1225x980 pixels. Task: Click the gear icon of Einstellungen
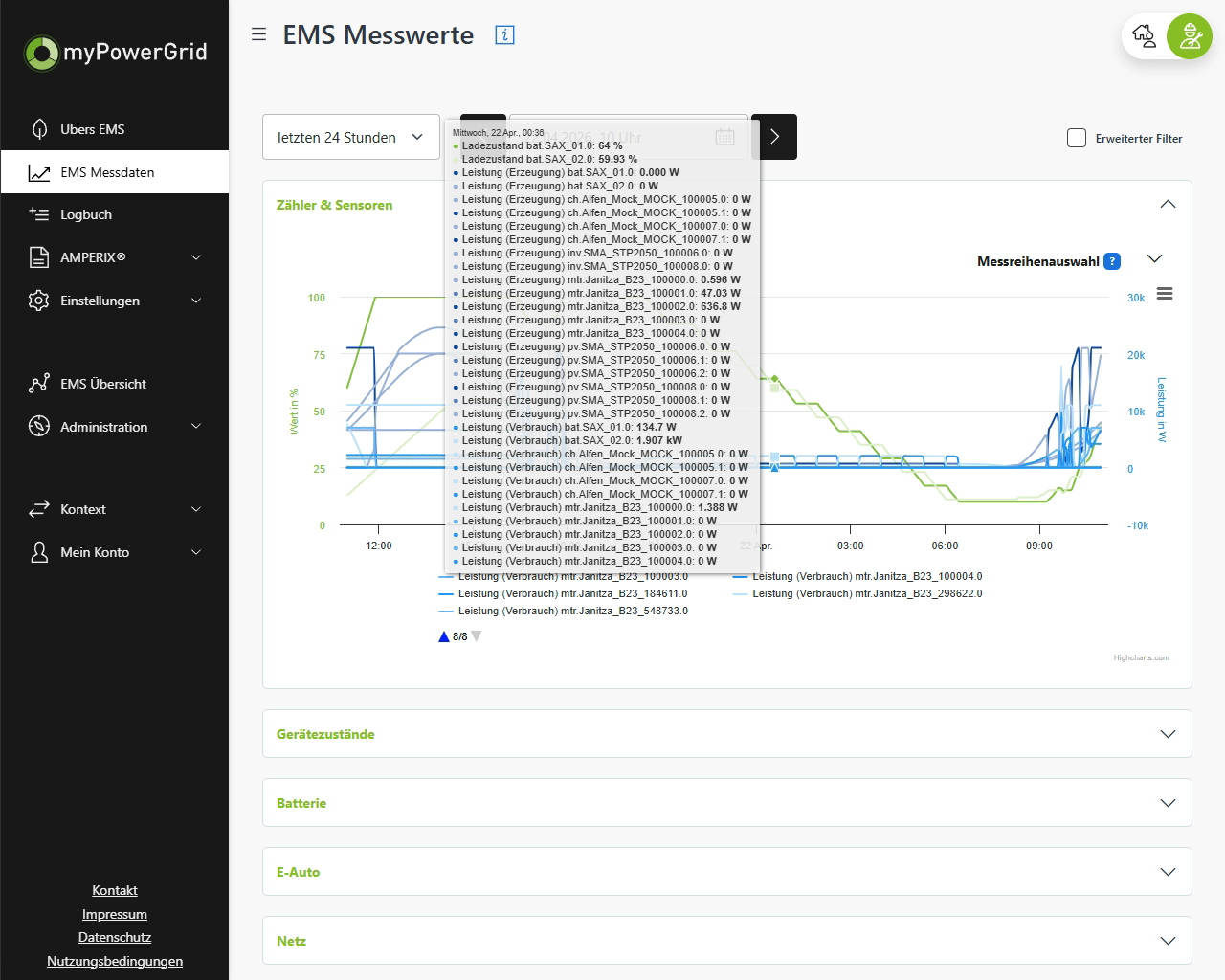[39, 301]
